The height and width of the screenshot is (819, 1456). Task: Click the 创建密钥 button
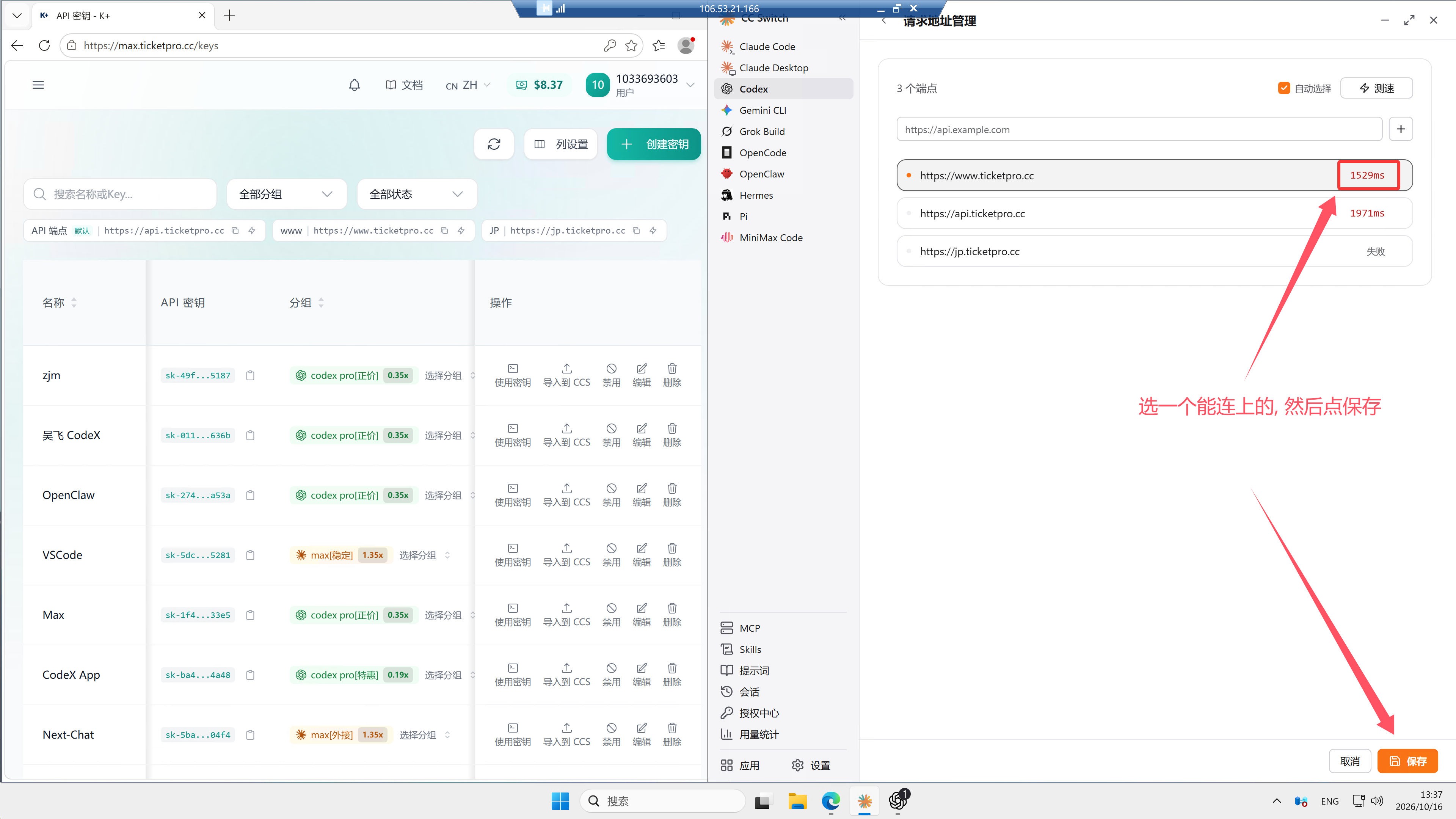tap(654, 144)
